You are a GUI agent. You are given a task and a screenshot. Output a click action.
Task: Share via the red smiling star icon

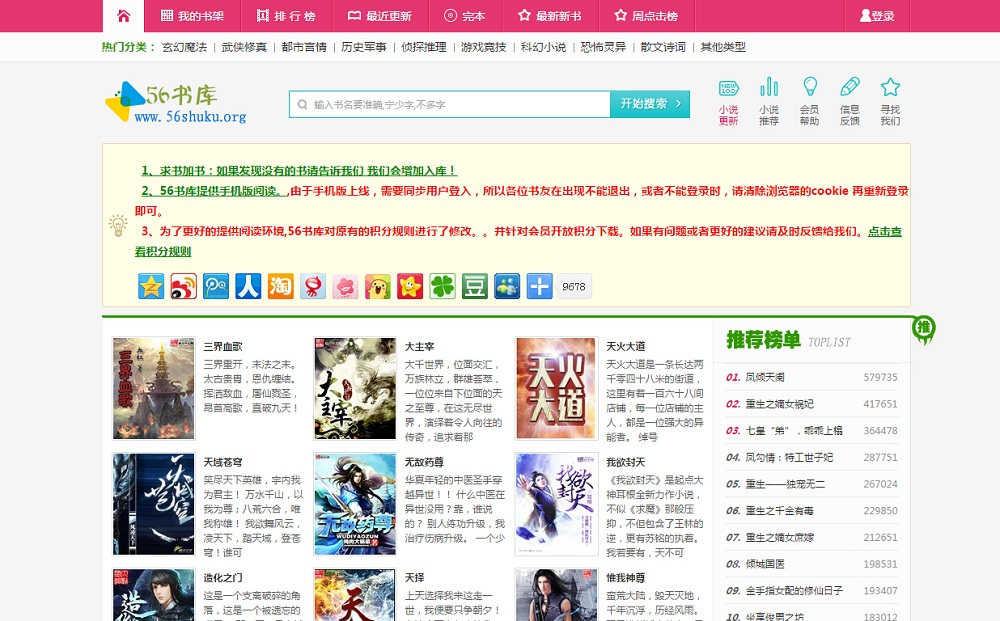click(410, 286)
